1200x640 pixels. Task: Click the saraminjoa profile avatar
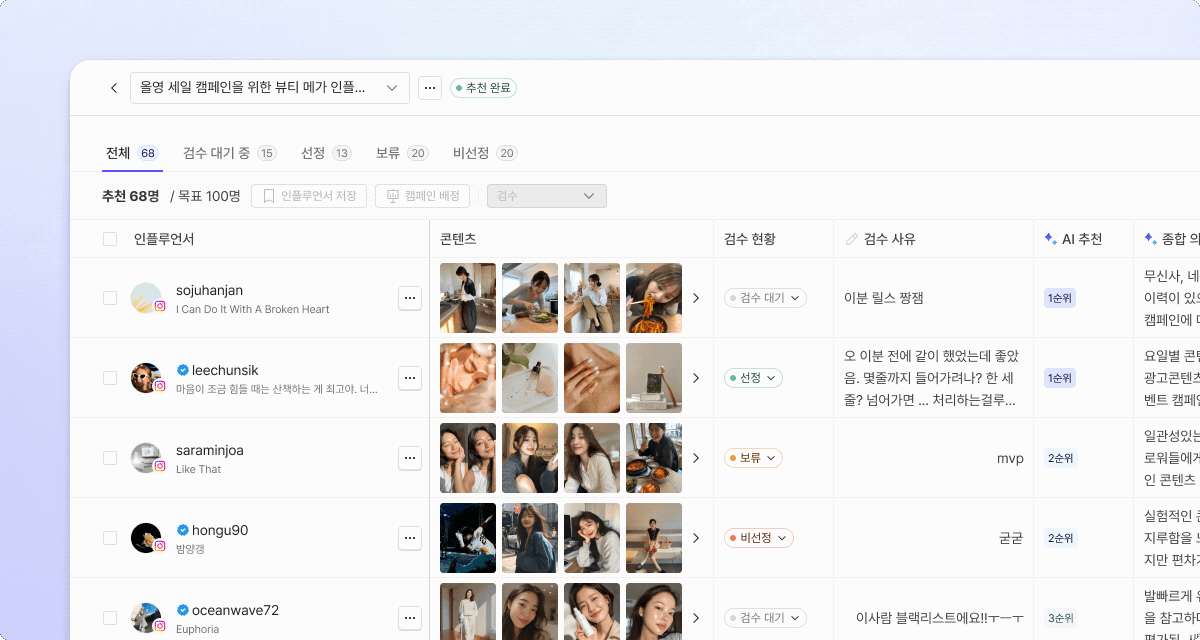(146, 458)
